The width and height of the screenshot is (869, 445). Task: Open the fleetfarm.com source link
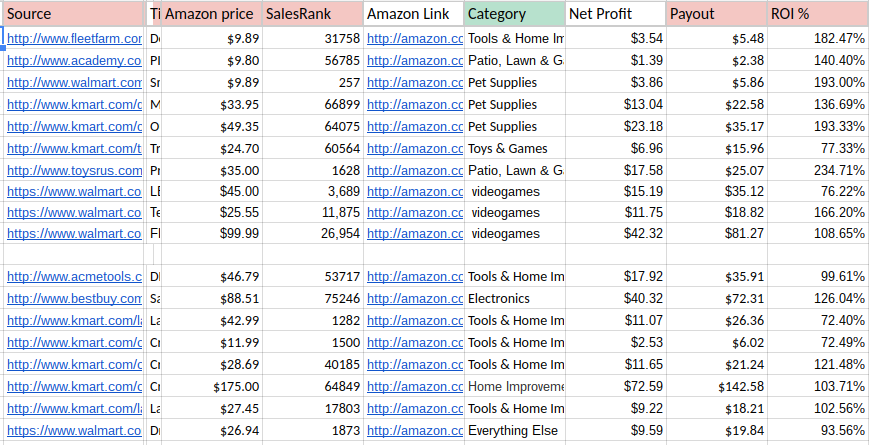click(74, 39)
